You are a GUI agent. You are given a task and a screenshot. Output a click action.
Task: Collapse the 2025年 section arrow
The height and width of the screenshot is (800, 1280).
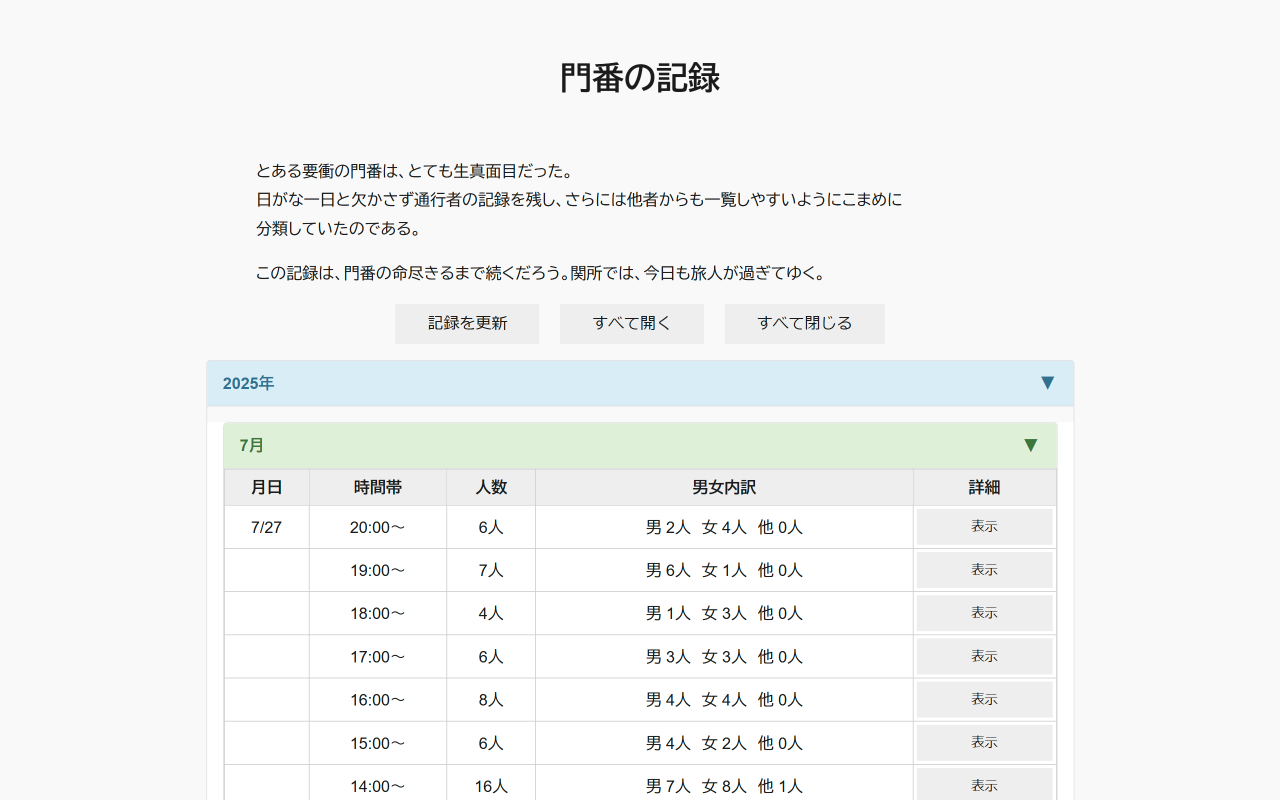click(1047, 383)
